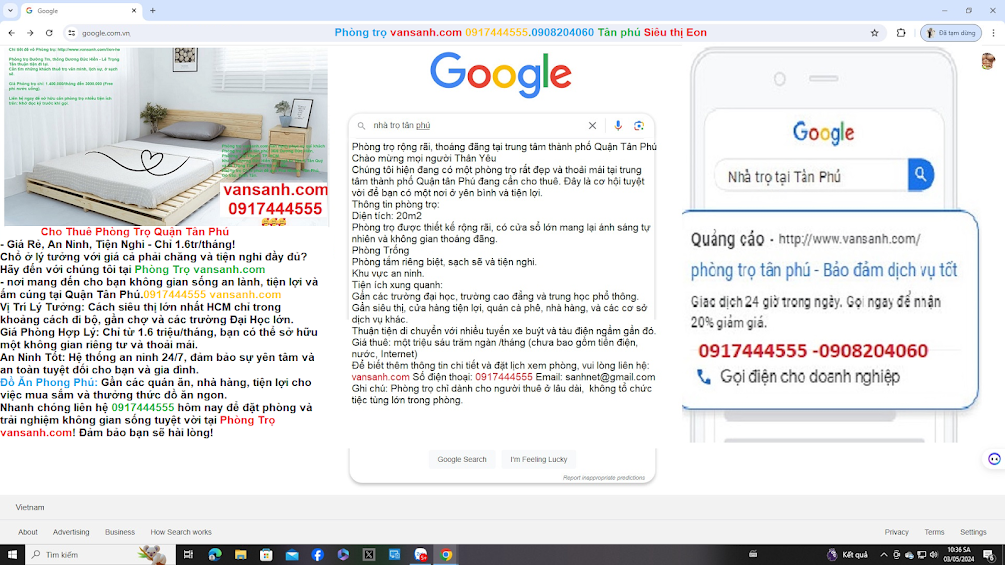Open the Terms footer link
This screenshot has height=565, width=1005.
pyautogui.click(x=934, y=532)
